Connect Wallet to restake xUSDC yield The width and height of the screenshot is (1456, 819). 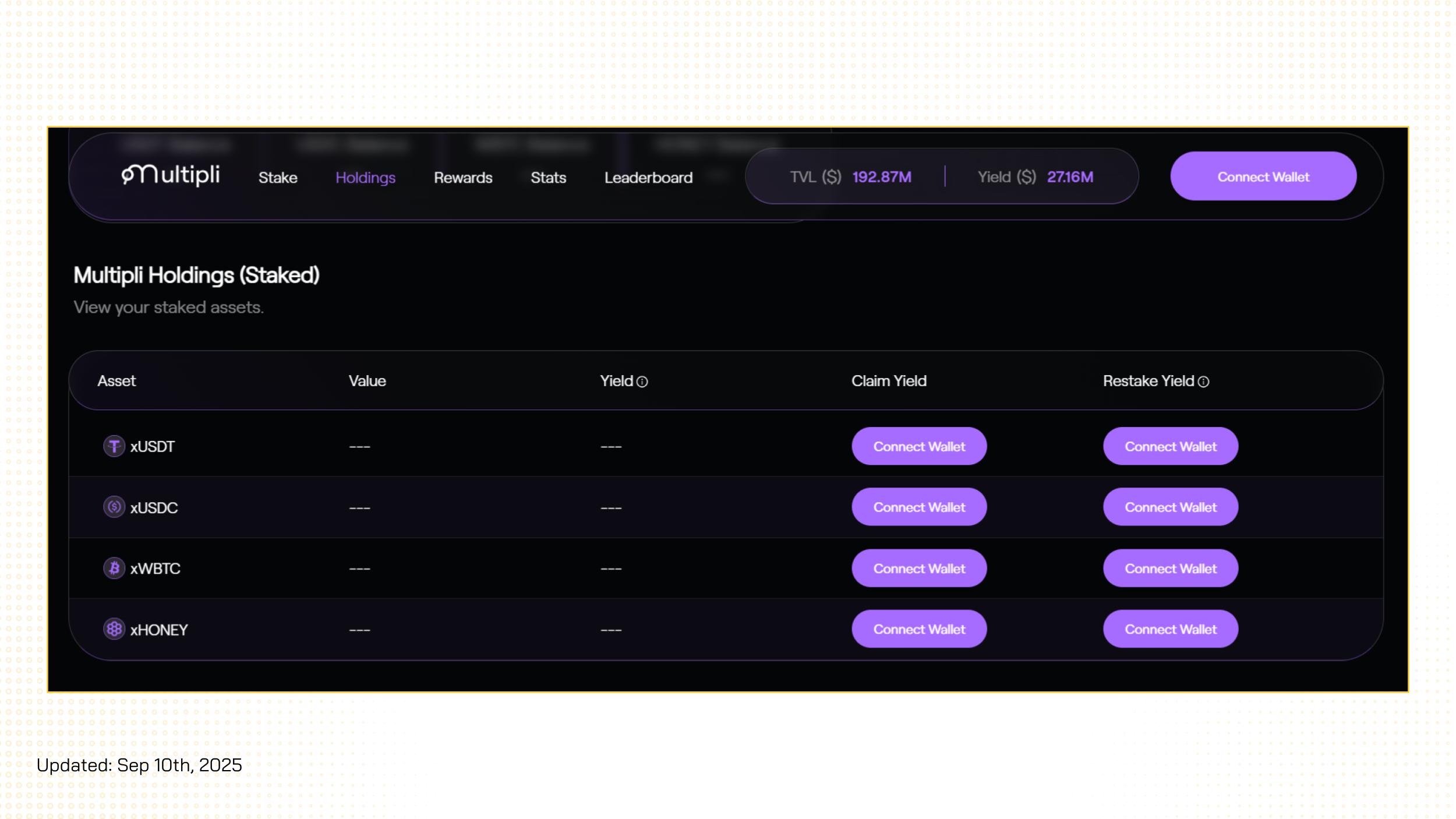pyautogui.click(x=1171, y=507)
